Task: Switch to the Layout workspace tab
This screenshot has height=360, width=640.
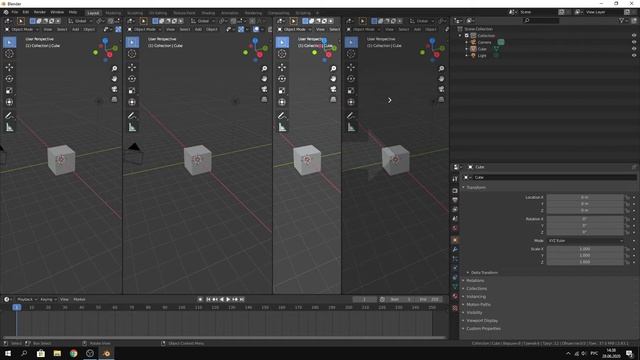Action: point(93,13)
